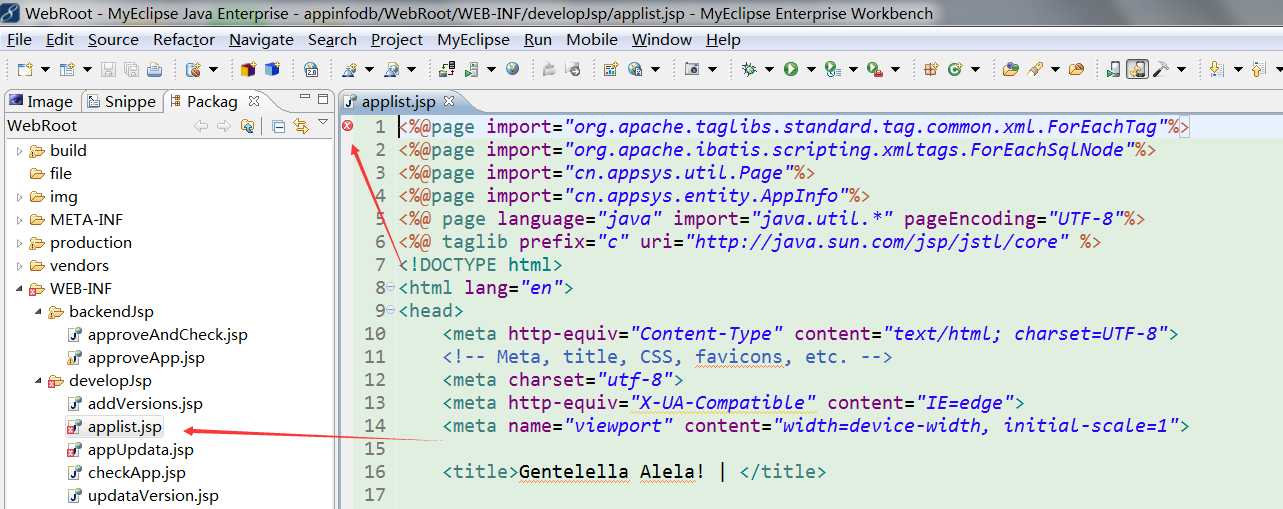Expand the build folder
This screenshot has height=509, width=1283.
(x=19, y=151)
